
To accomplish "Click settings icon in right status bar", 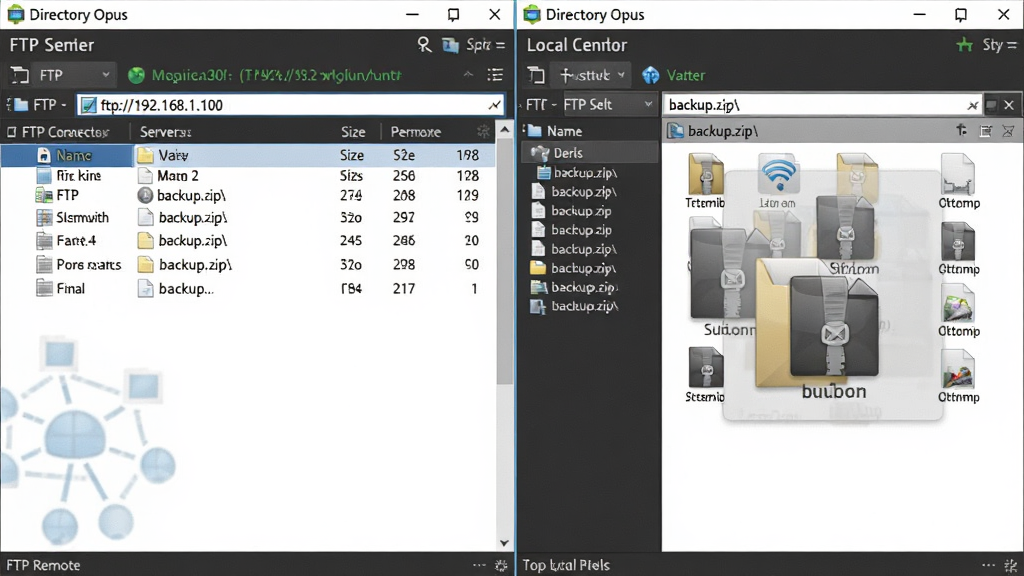I will coord(1010,566).
